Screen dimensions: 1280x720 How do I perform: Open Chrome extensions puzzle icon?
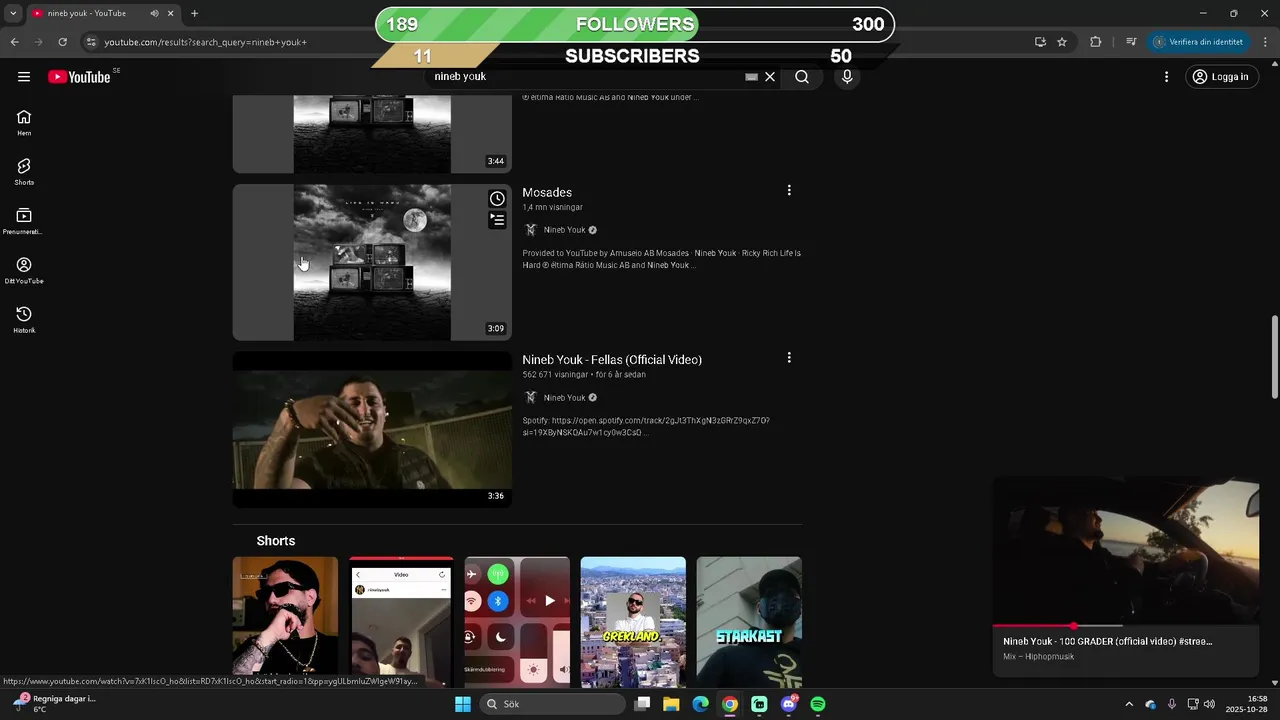[x=1095, y=42]
